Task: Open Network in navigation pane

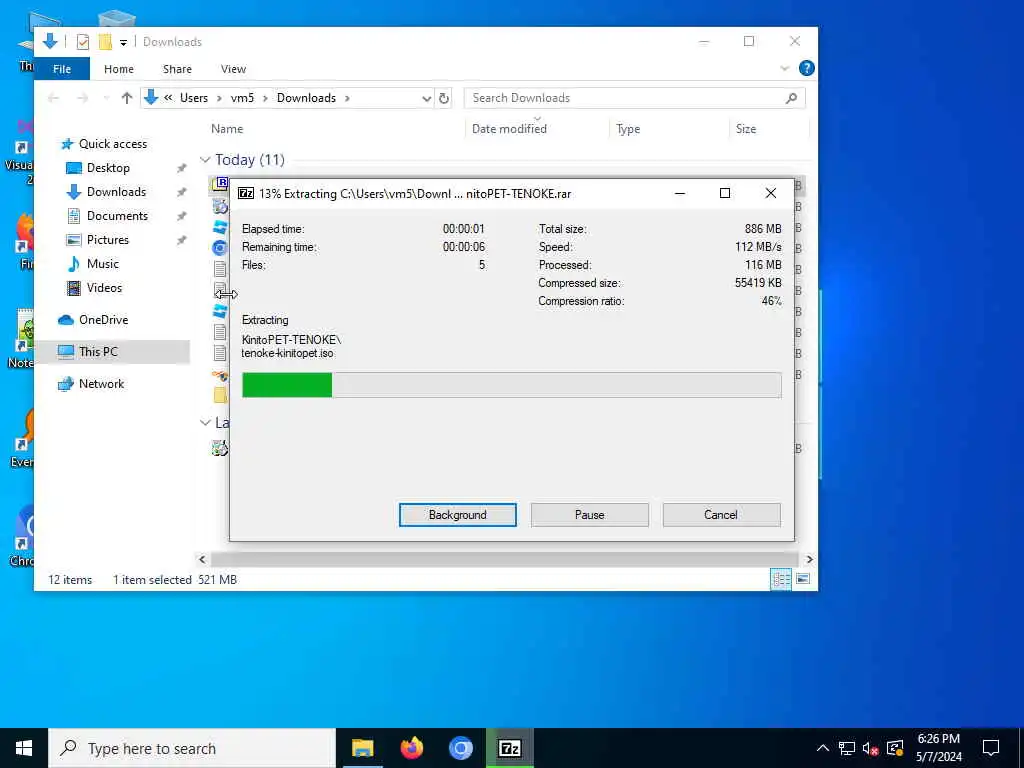Action: [101, 384]
